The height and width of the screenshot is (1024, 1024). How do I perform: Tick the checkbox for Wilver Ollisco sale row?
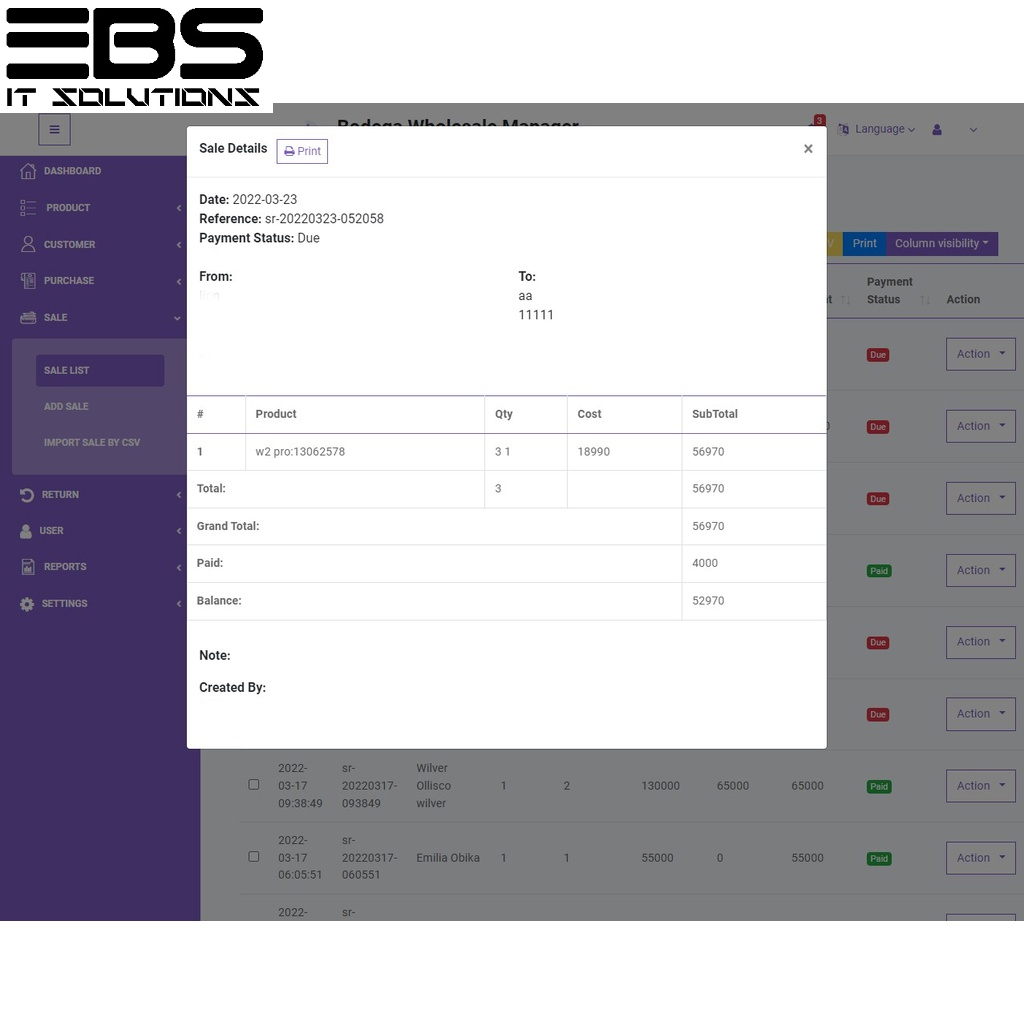pos(253,784)
